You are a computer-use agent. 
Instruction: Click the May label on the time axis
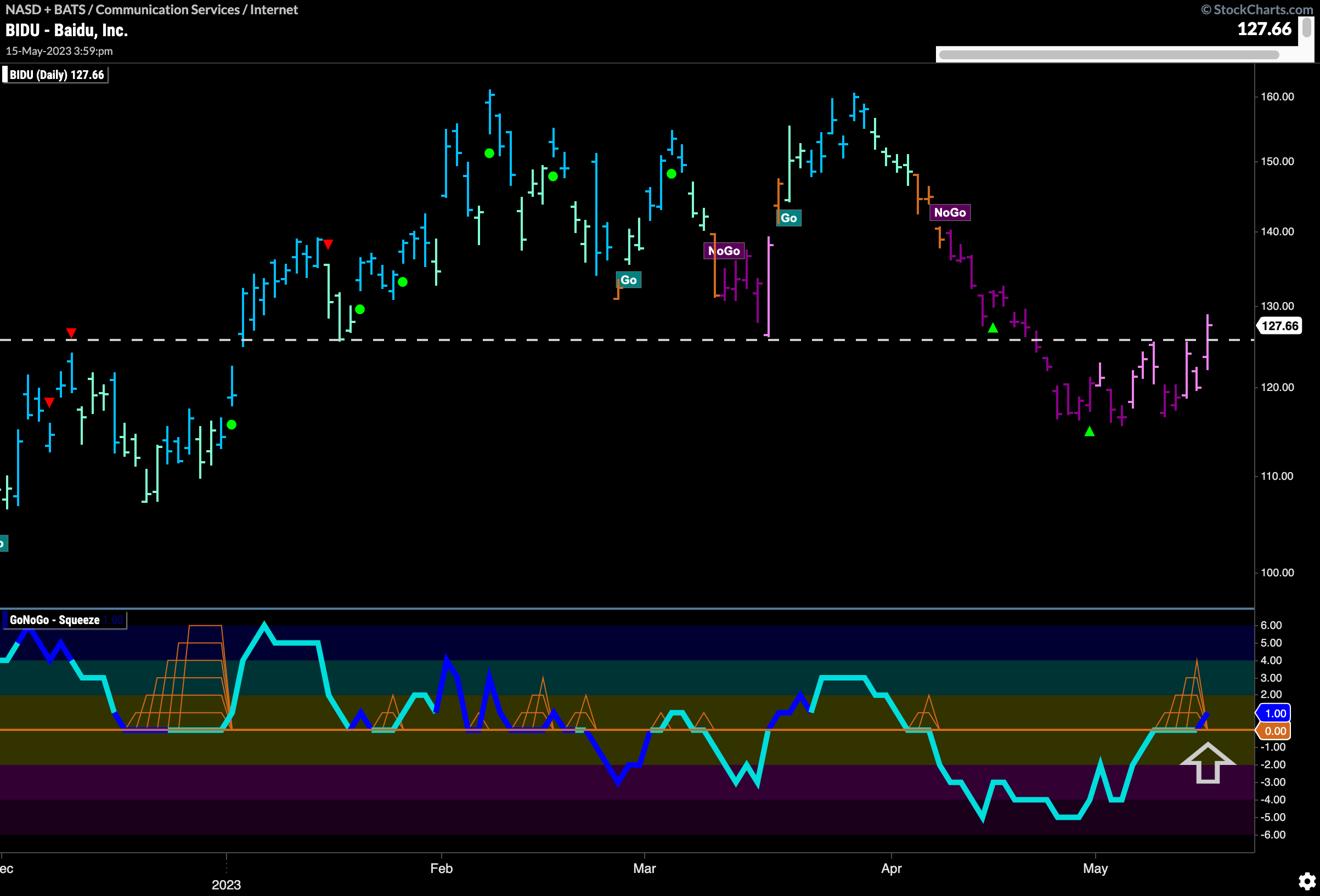point(1095,868)
